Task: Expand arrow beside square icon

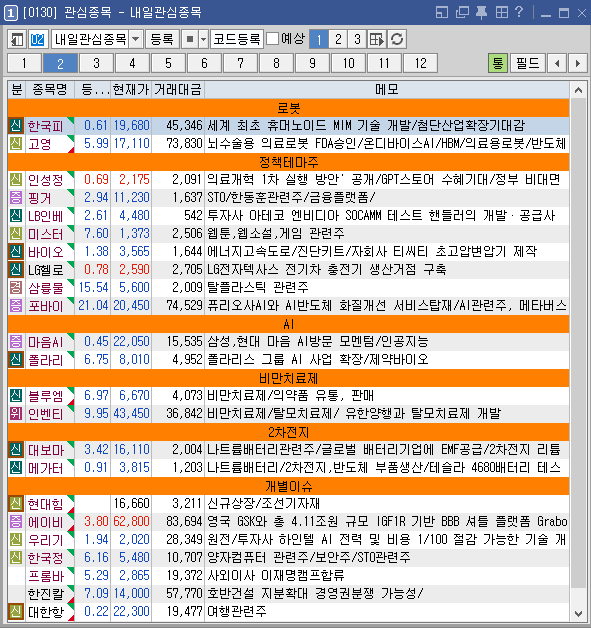Action: coord(203,39)
